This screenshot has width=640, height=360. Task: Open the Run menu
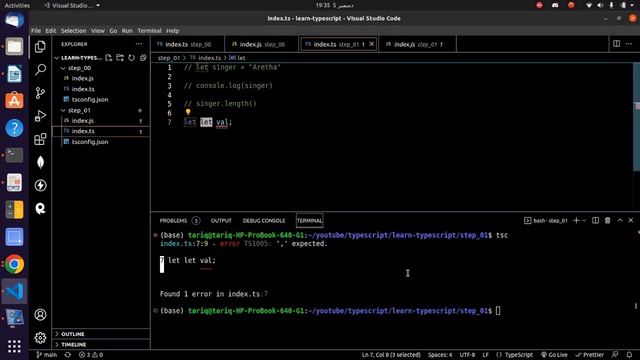[127, 31]
